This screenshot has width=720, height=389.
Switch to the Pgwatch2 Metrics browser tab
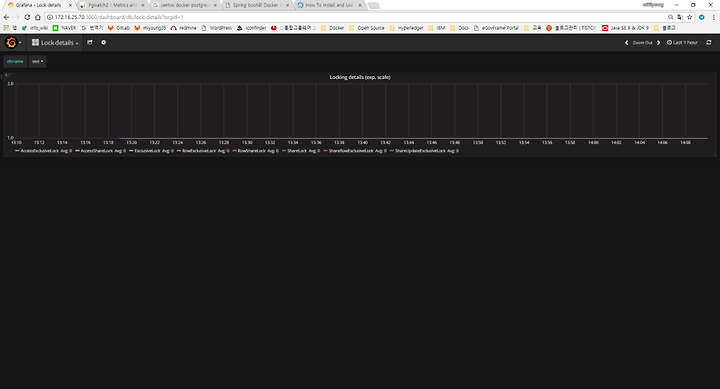112,5
